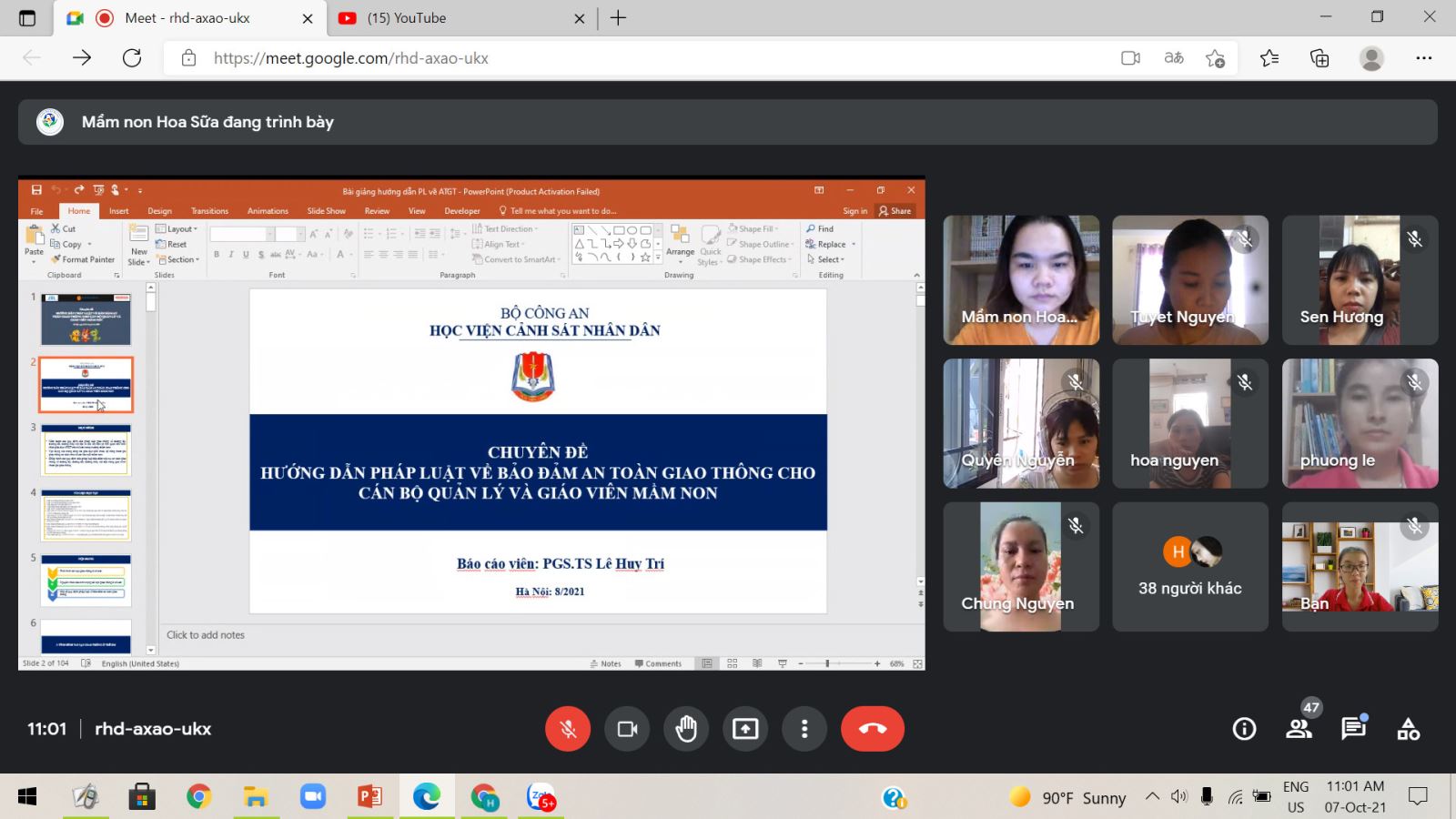Click the raise hand icon
Screen dimensions: 1456x819
[x=686, y=729]
